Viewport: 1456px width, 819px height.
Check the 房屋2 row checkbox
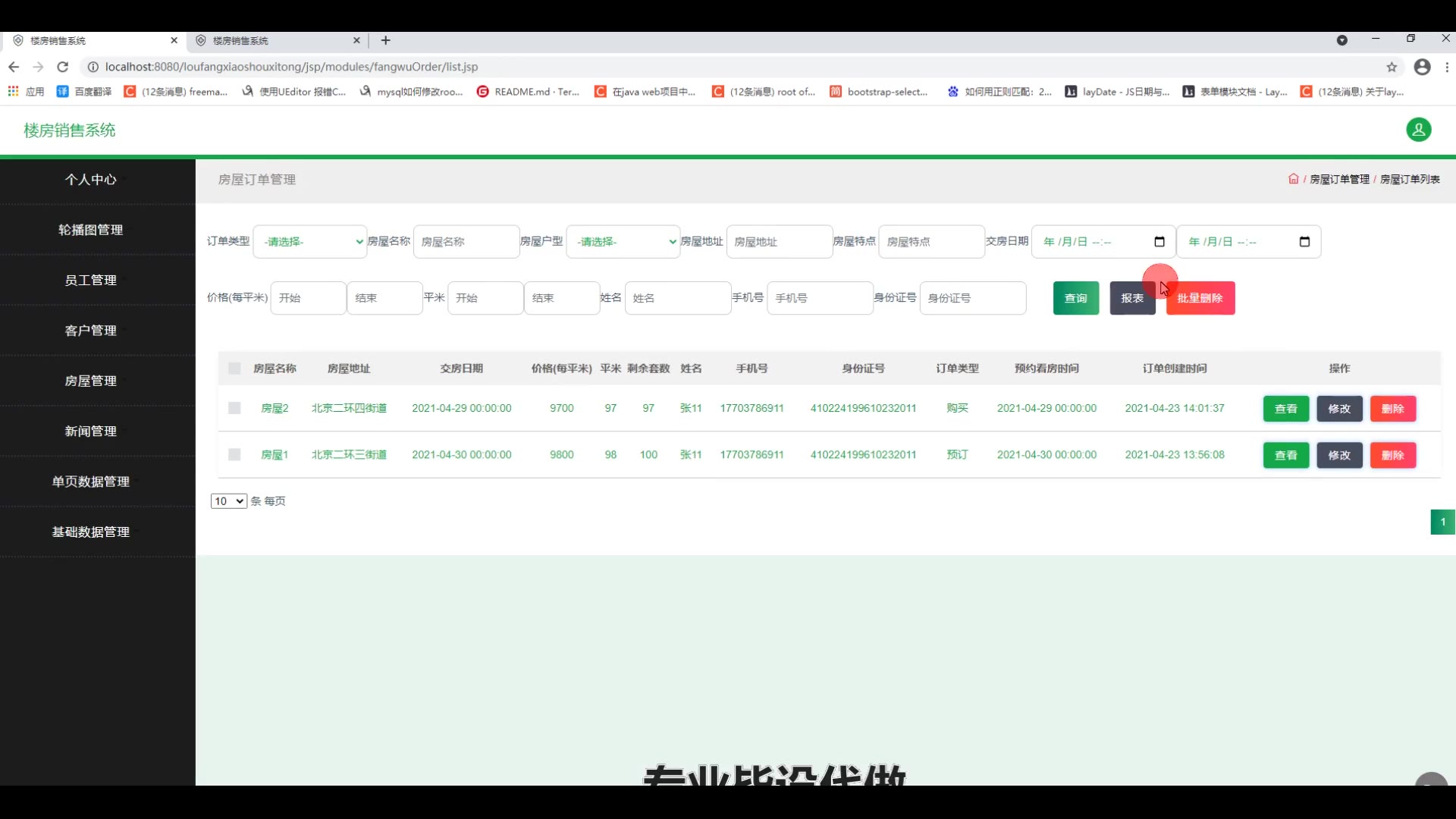(234, 408)
